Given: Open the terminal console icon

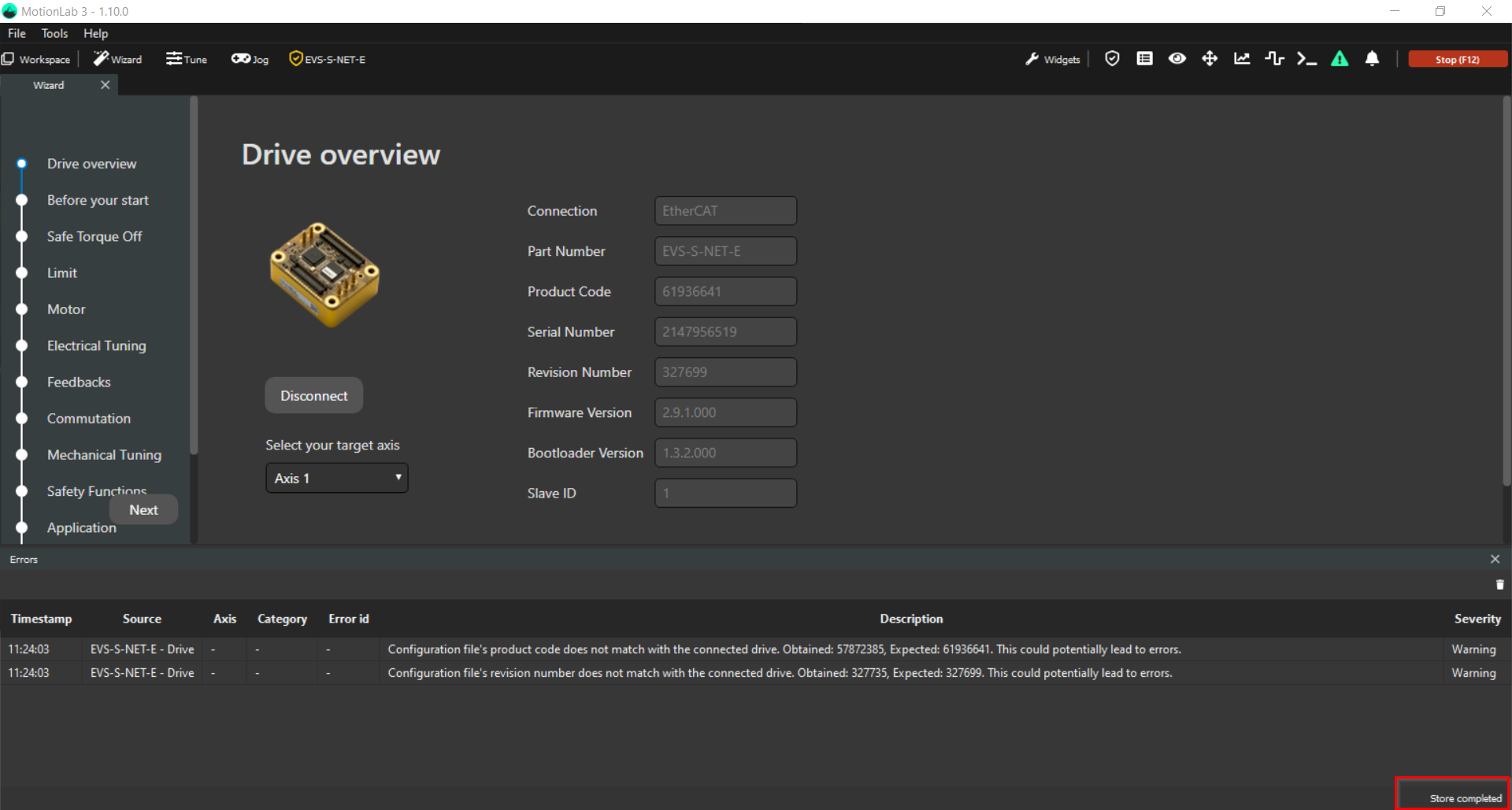Looking at the screenshot, I should 1306,59.
